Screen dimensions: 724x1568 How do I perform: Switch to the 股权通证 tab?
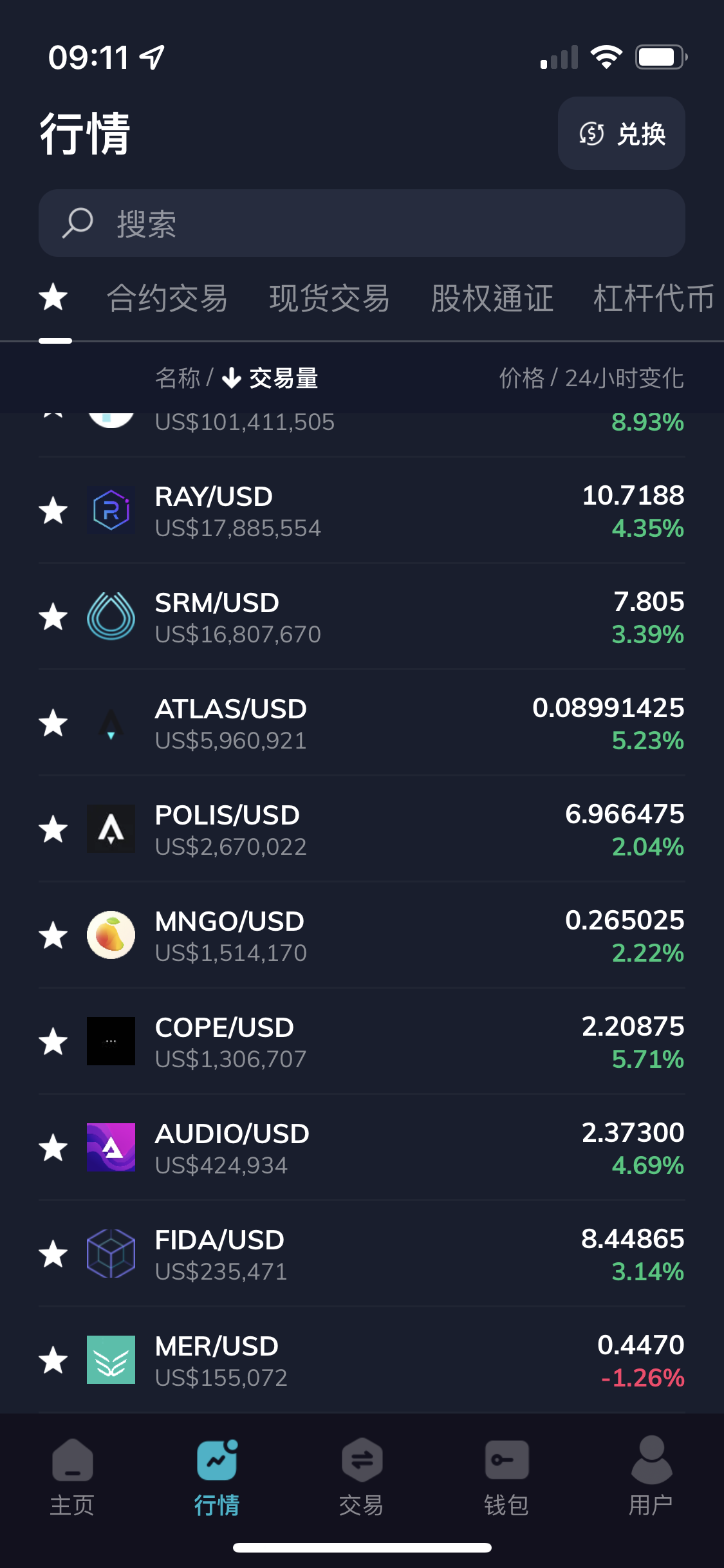[492, 298]
